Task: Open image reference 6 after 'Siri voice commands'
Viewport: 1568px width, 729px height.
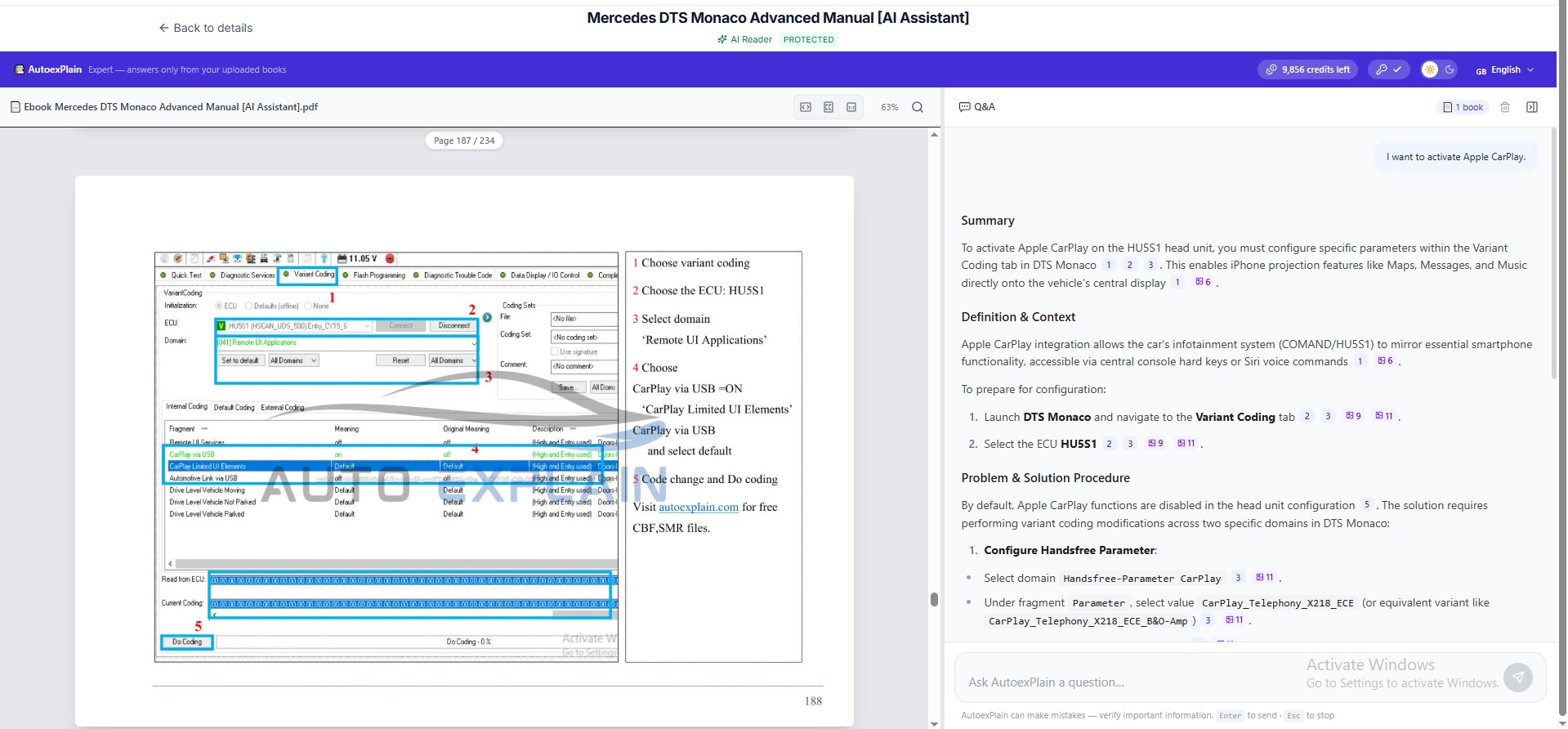Action: click(1385, 360)
